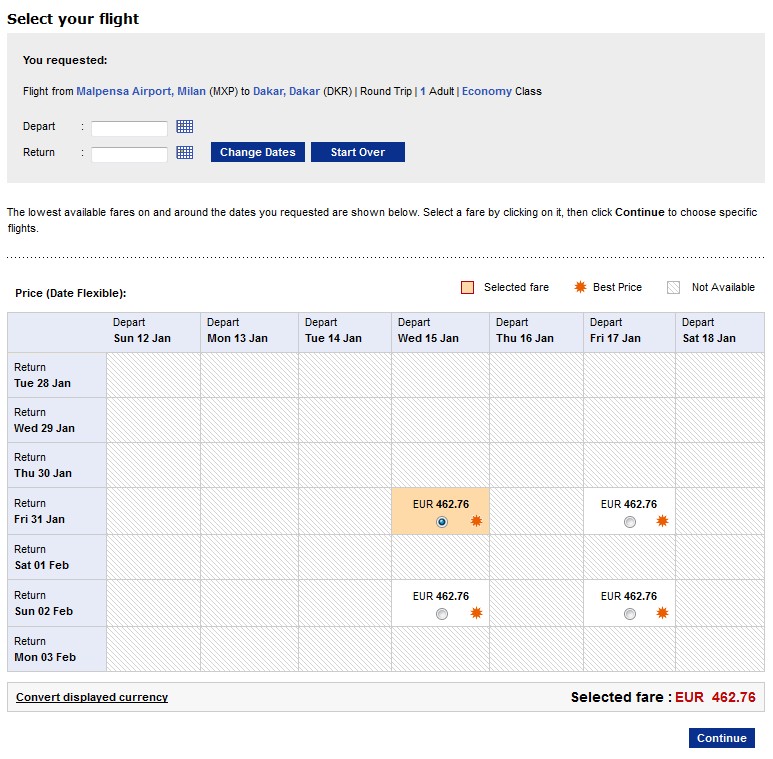Screen dimensions: 773x759
Task: Click the Not Available legend hatched icon
Action: 673,287
